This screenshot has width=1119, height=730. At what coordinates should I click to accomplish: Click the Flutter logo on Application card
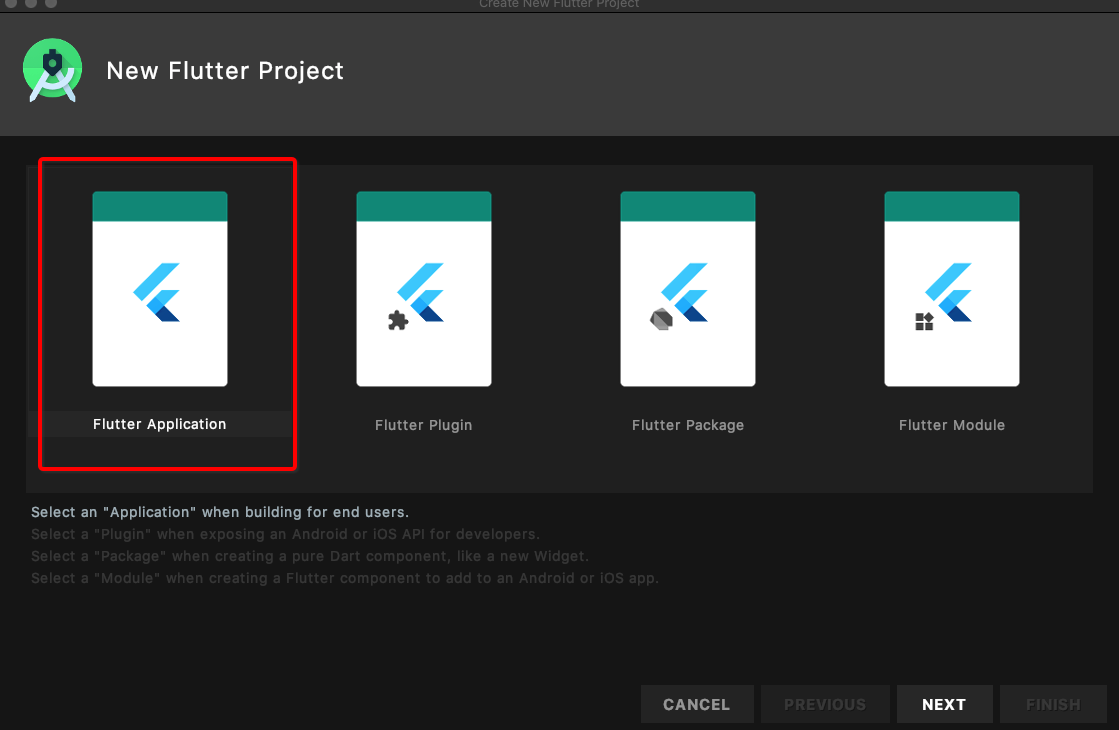(158, 291)
